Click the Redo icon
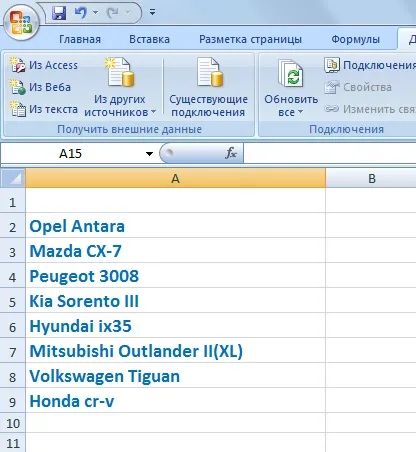This screenshot has width=416, height=452. point(112,13)
